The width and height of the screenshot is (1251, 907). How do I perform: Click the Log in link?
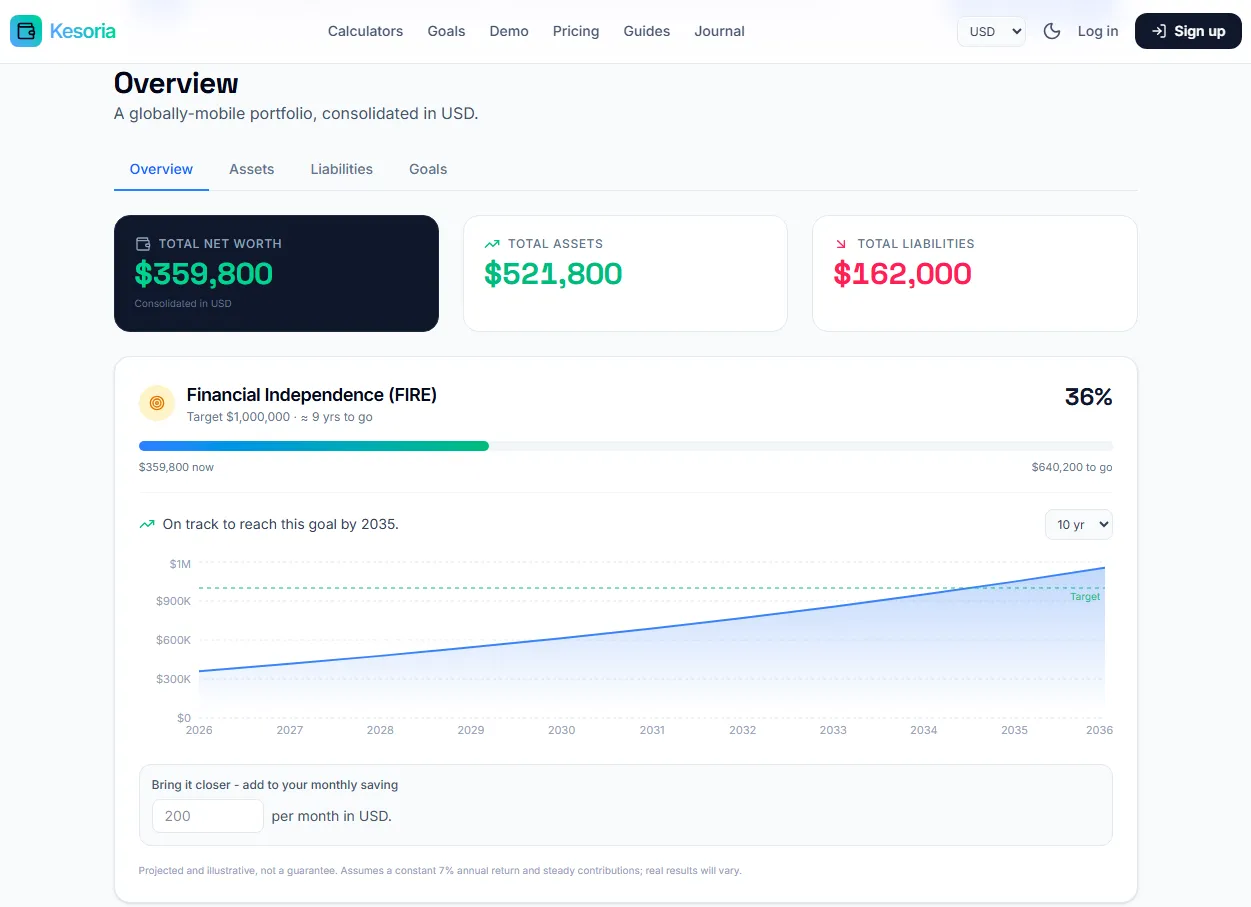[1098, 31]
